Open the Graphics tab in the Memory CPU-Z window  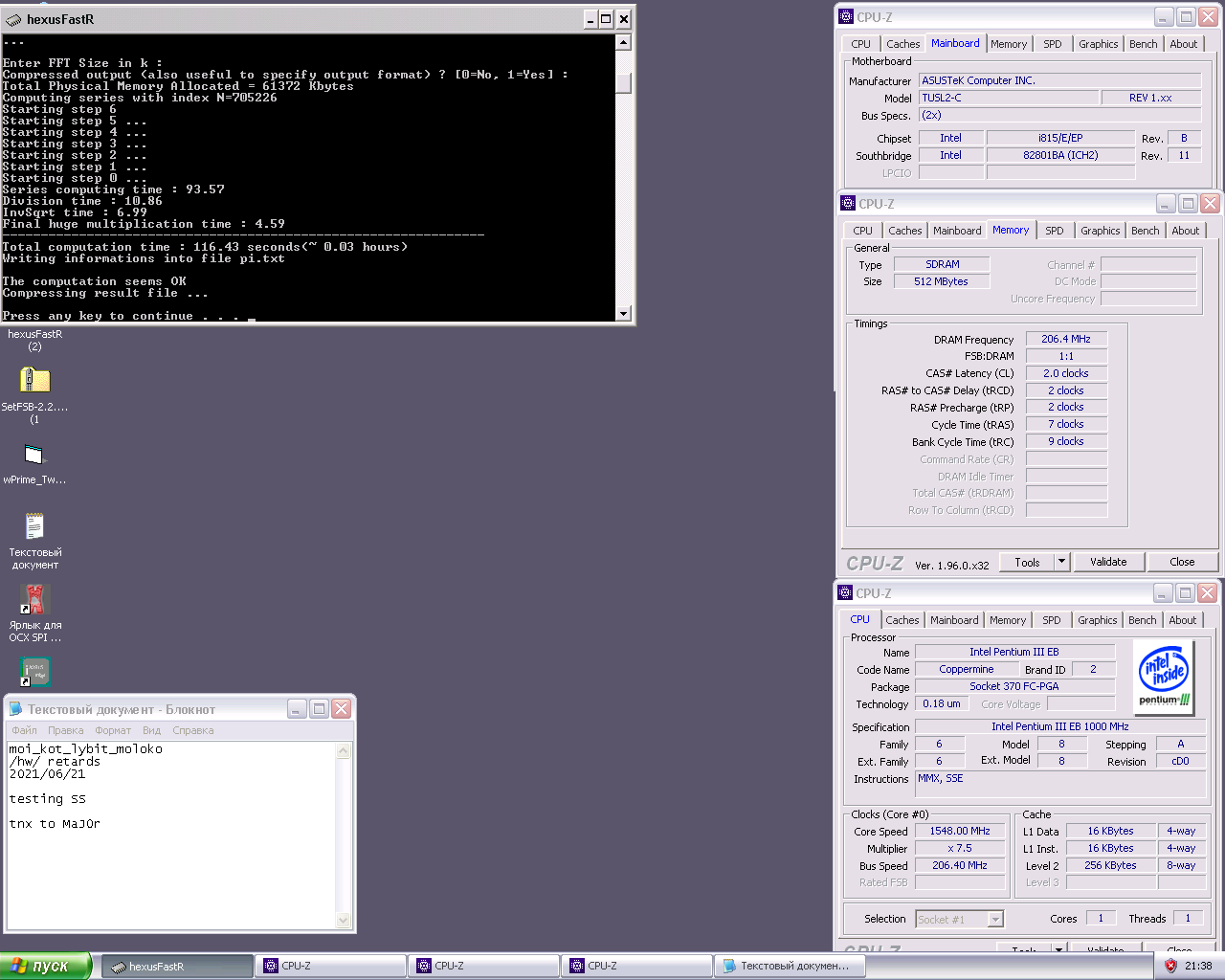coord(1101,231)
